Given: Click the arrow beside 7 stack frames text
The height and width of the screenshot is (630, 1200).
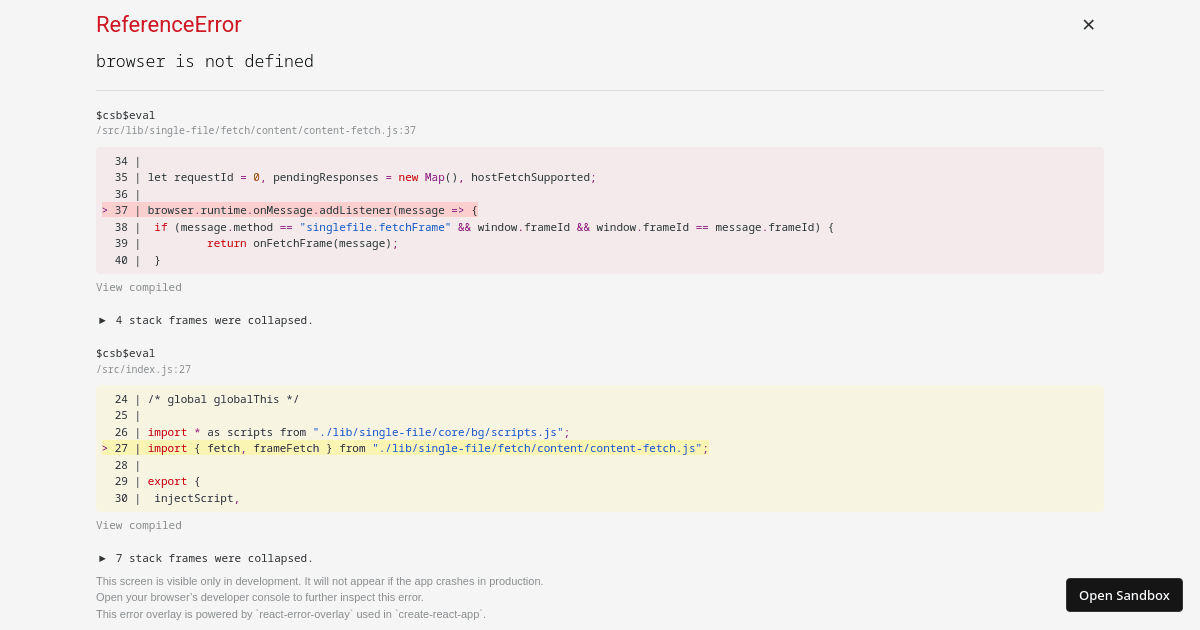Looking at the screenshot, I should point(102,558).
